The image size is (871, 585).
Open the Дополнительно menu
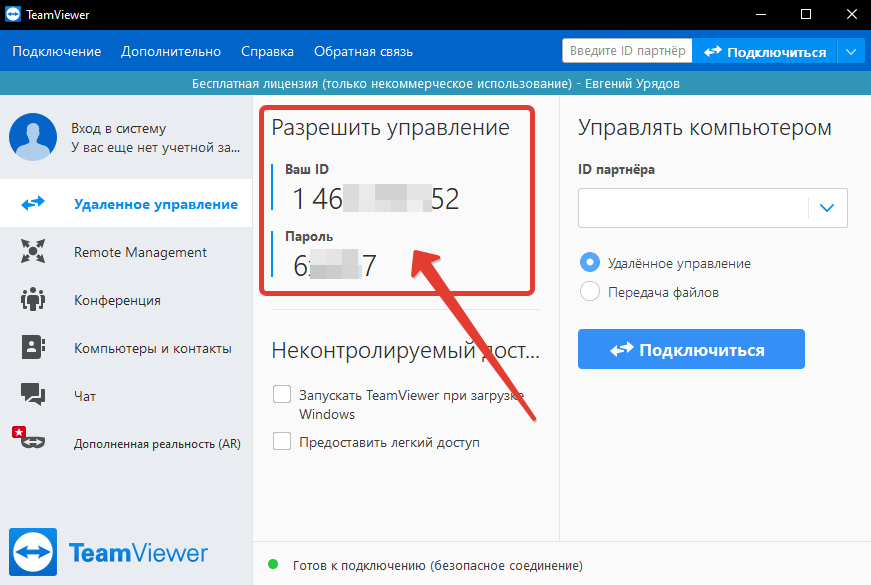pyautogui.click(x=171, y=52)
